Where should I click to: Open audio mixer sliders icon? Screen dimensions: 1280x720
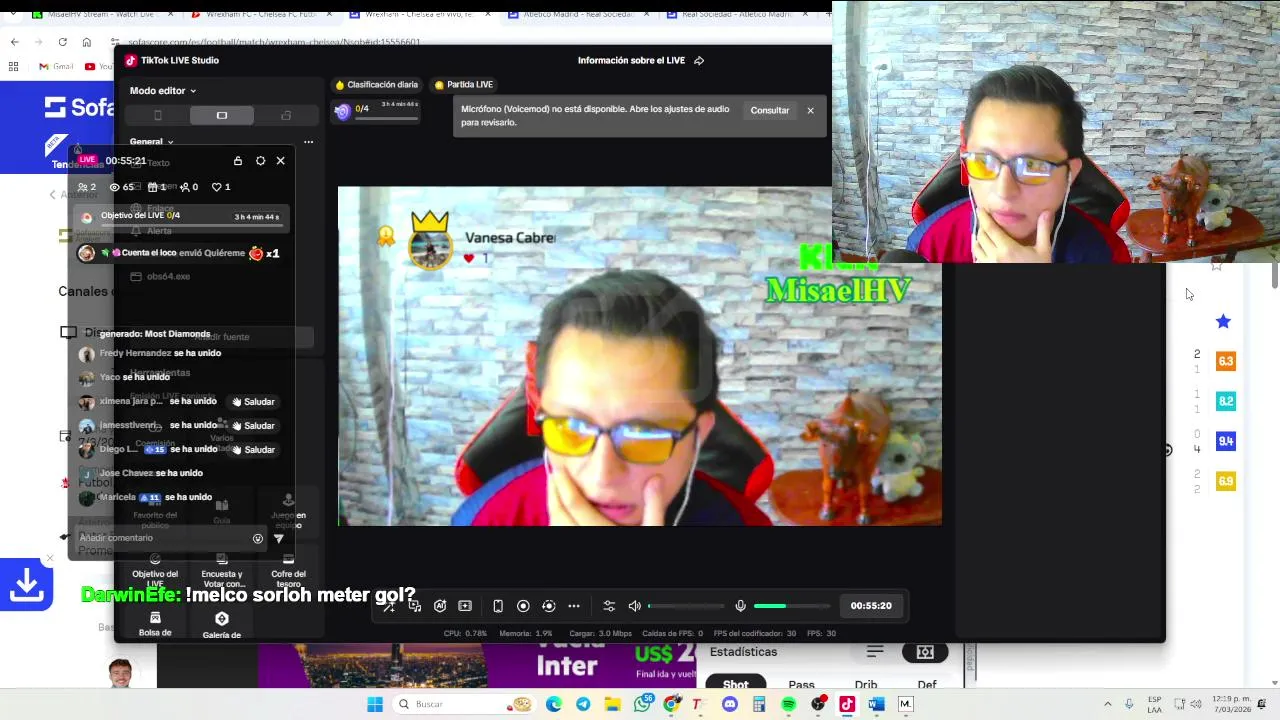tap(609, 606)
